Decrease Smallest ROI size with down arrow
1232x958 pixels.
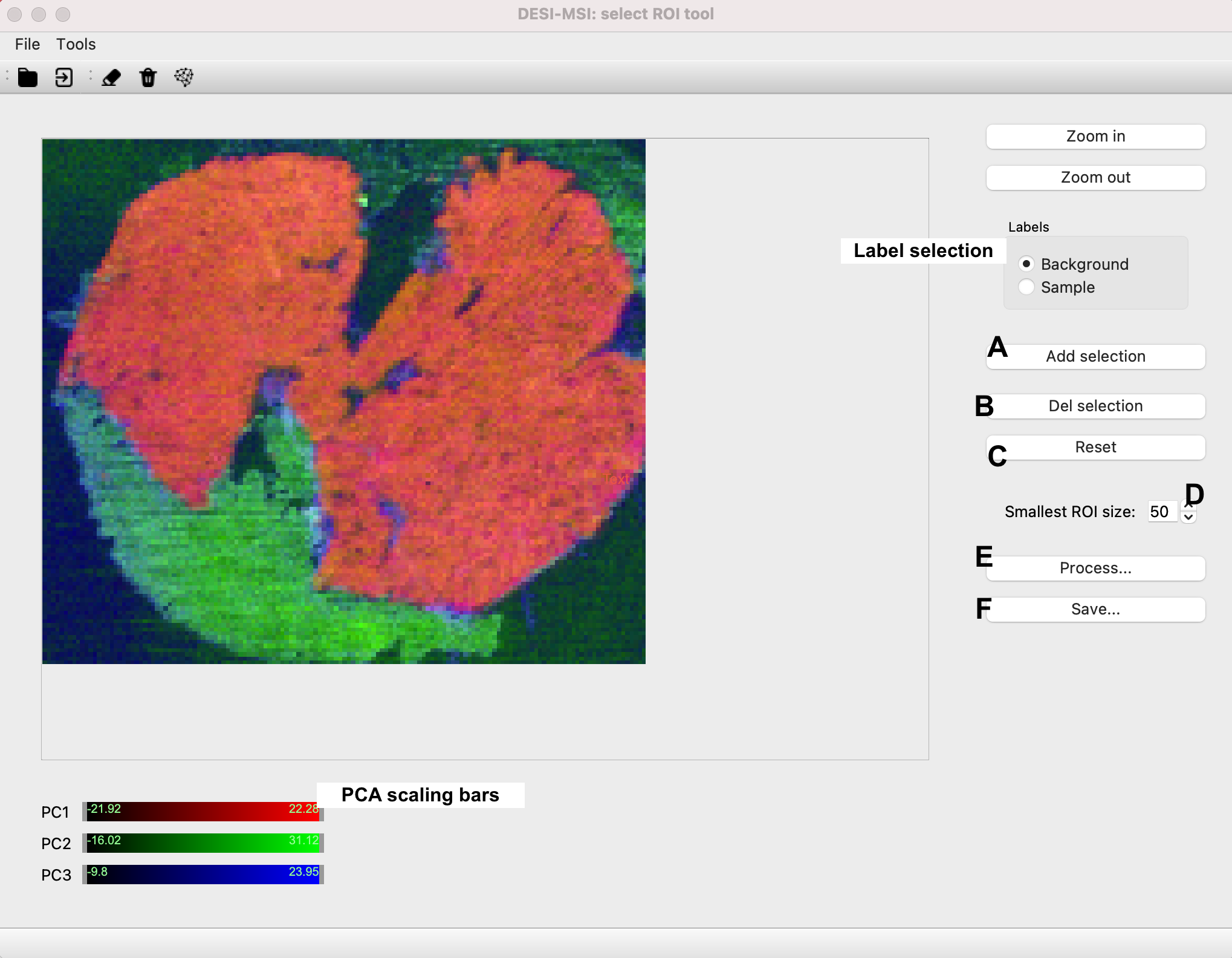point(1188,518)
